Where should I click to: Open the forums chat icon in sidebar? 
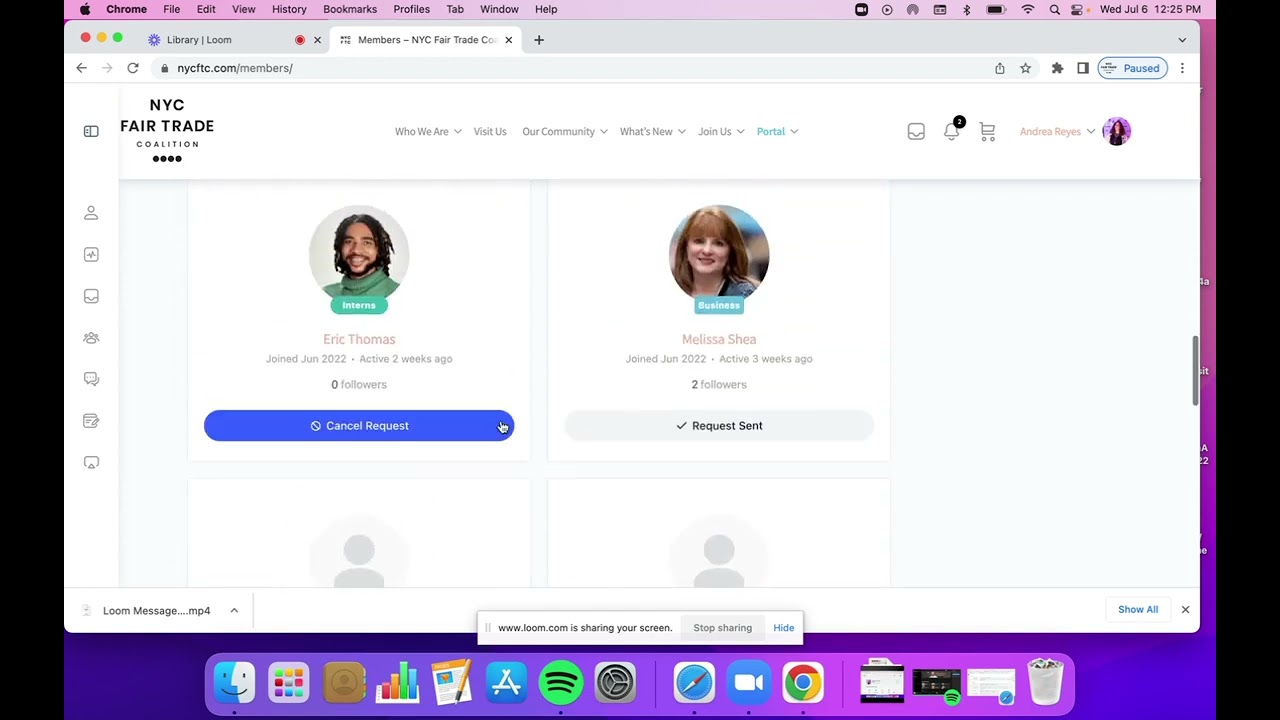91,379
